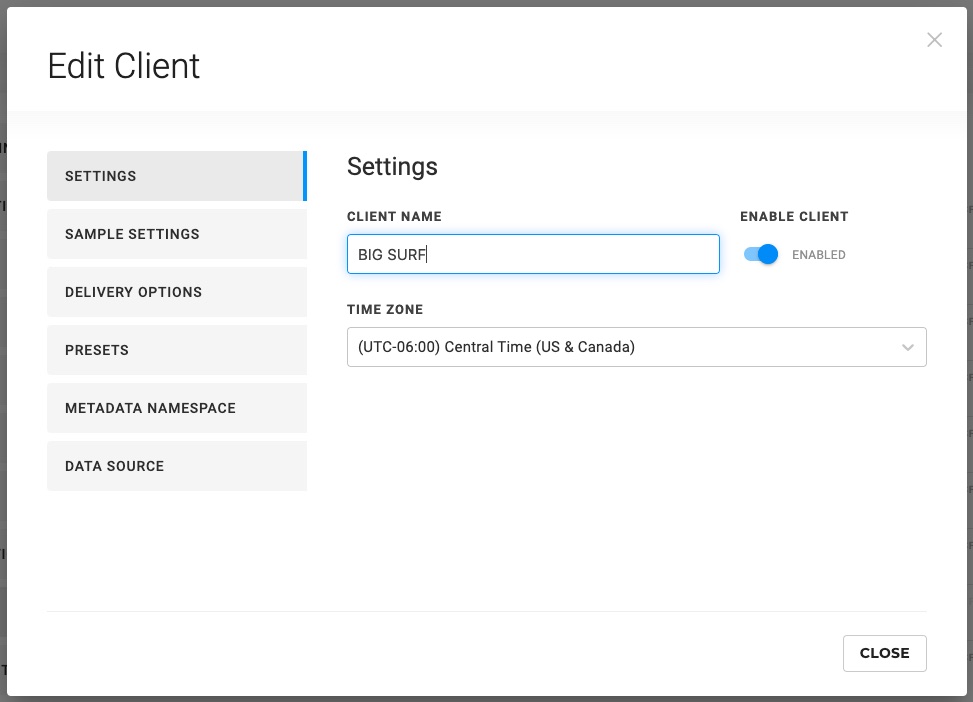Click the Time Zone field label
The image size is (973, 702).
click(385, 310)
